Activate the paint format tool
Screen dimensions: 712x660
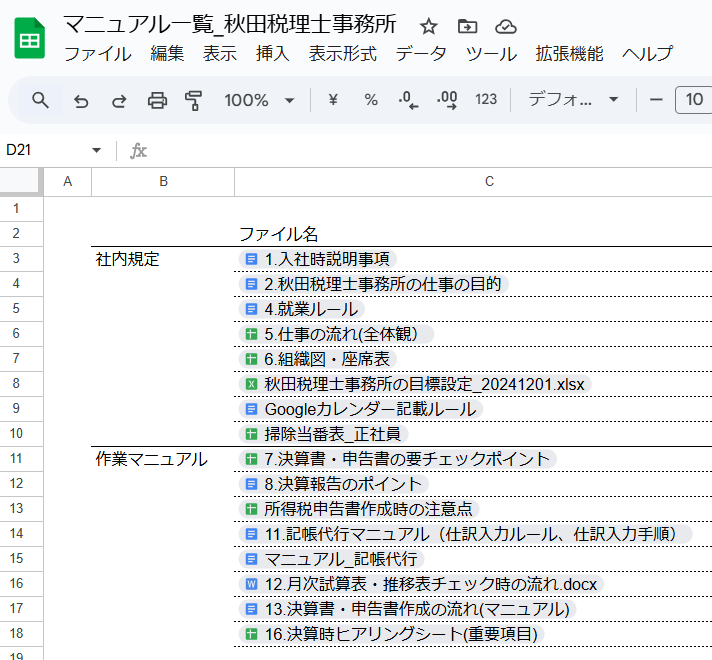(193, 100)
